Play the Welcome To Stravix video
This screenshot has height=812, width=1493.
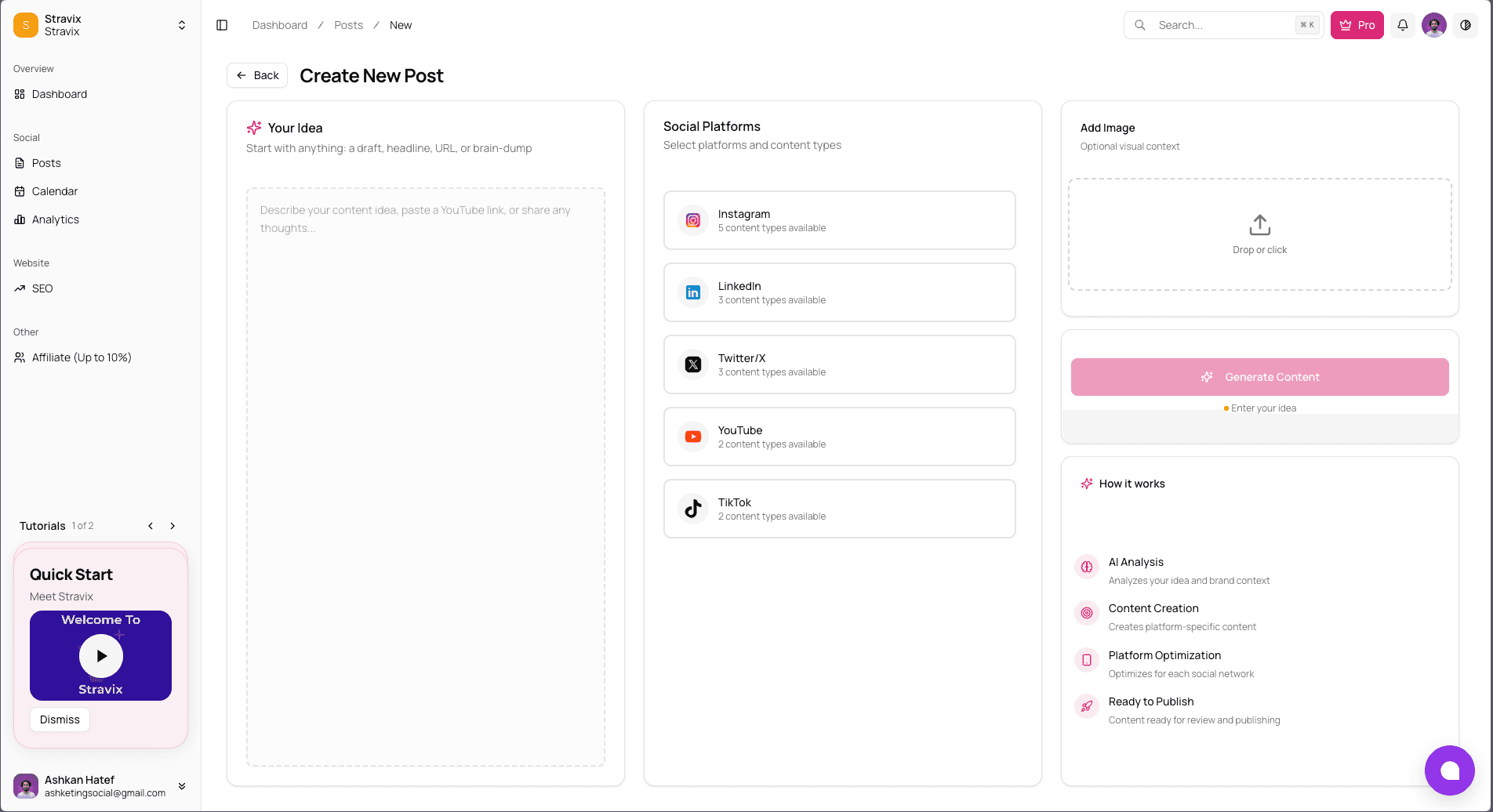pyautogui.click(x=100, y=656)
